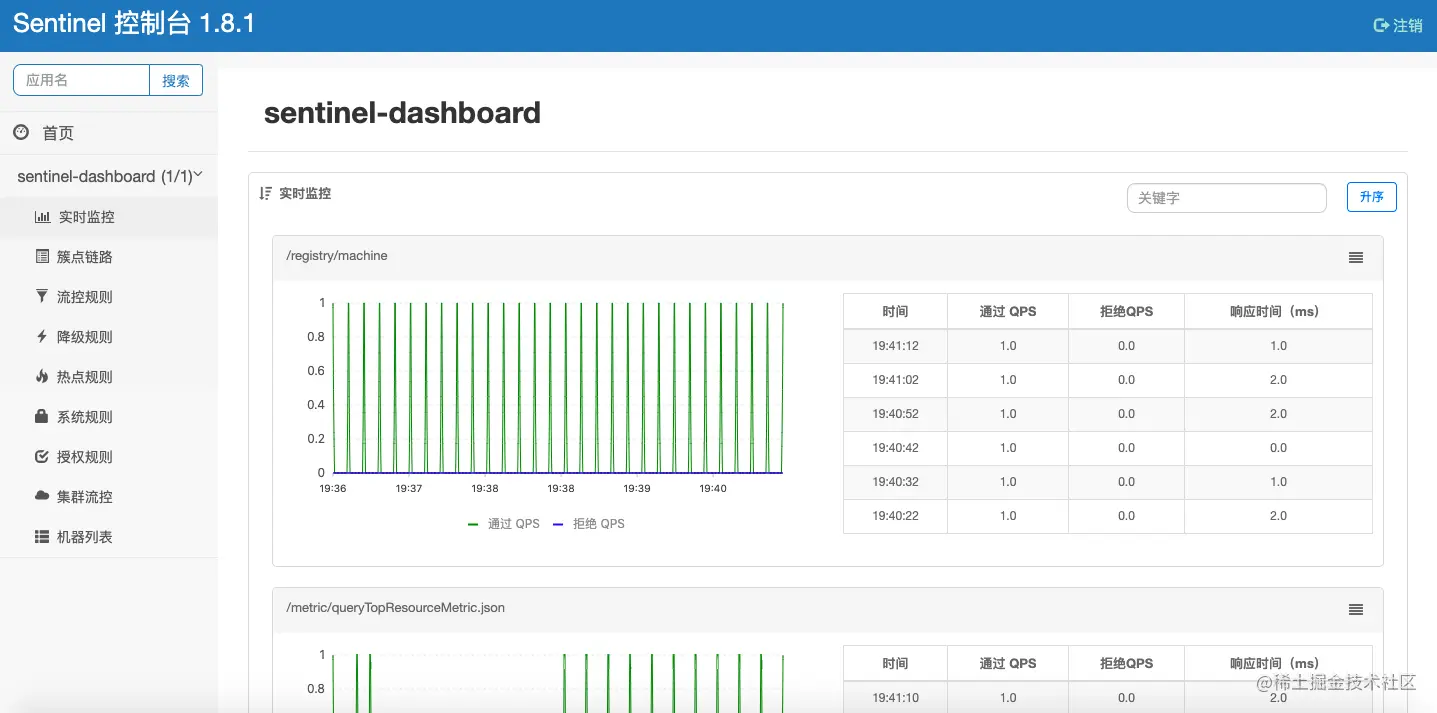Screen dimensions: 1437x713
Task: Click the funnel icon beside 流控规则
Action: (x=42, y=297)
